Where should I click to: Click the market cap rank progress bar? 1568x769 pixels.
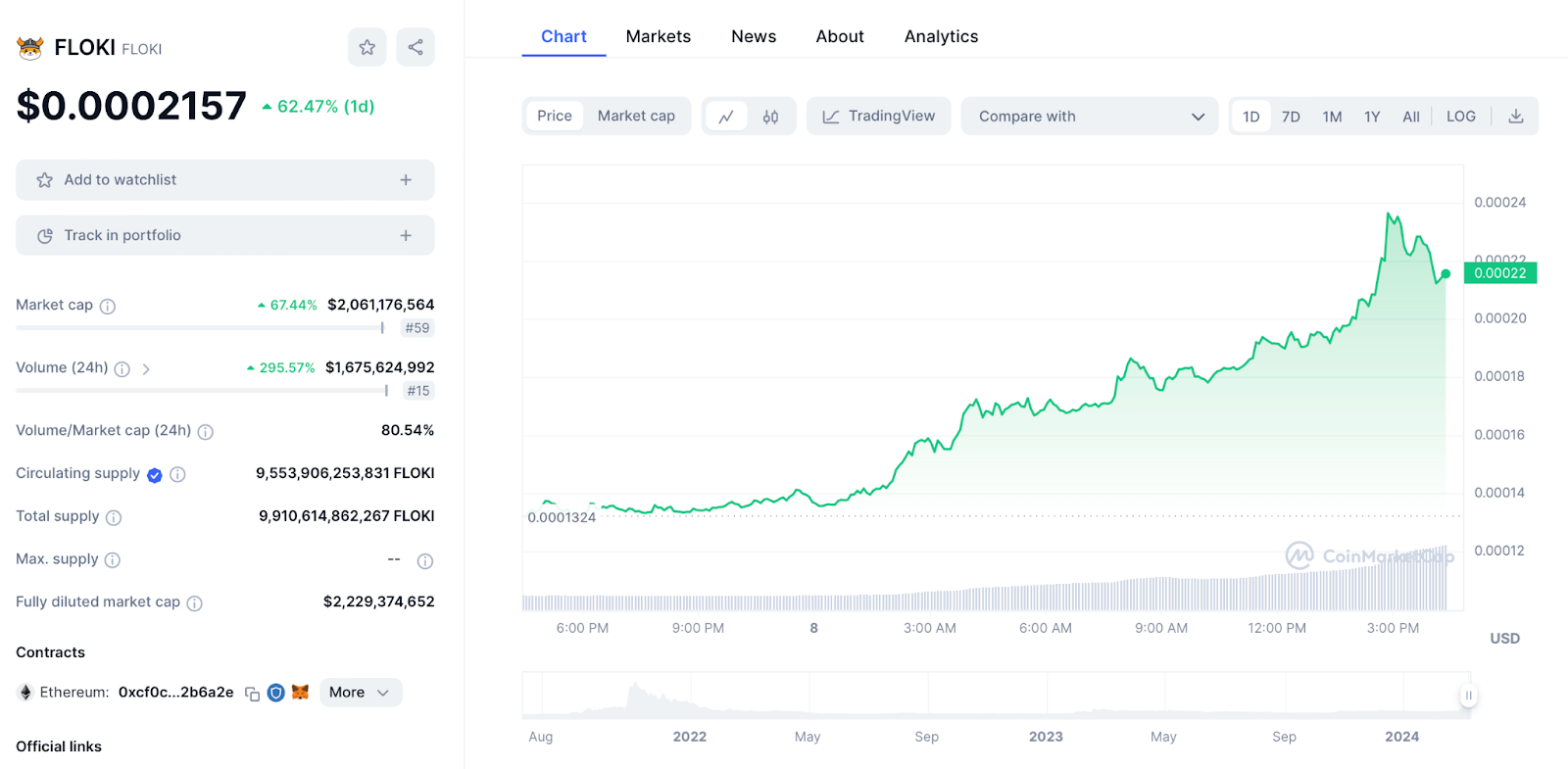[x=200, y=328]
